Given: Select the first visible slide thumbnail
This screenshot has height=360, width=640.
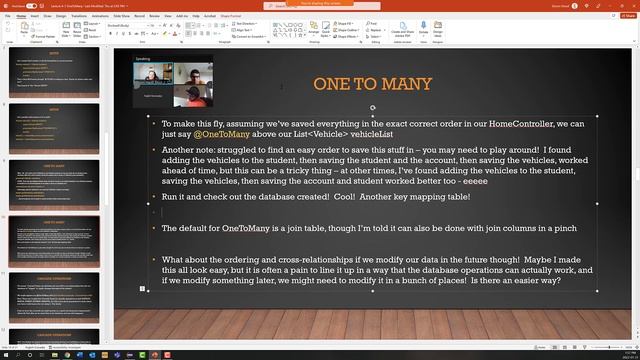Looking at the screenshot, I should click(x=54, y=72).
